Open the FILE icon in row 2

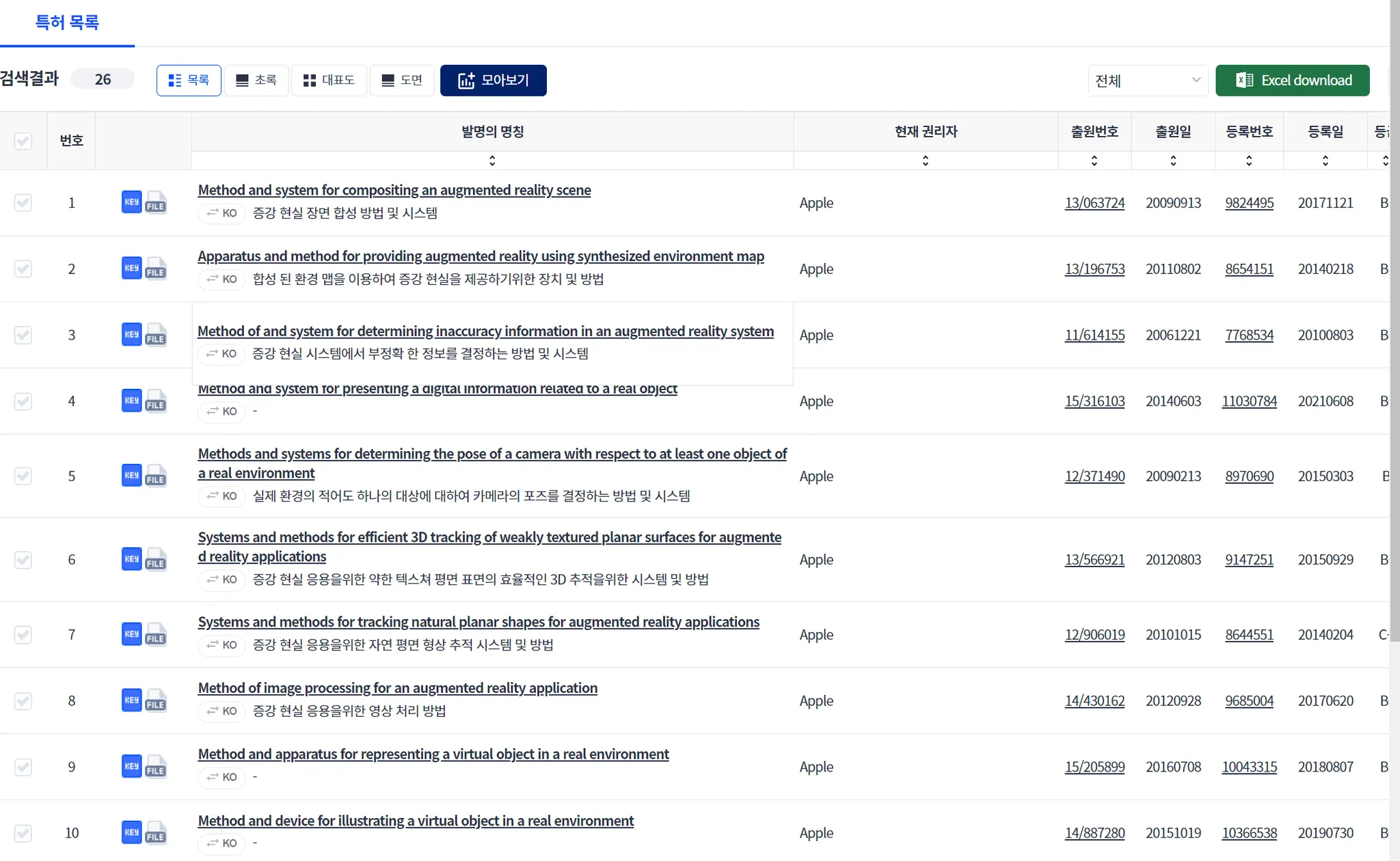[x=156, y=269]
